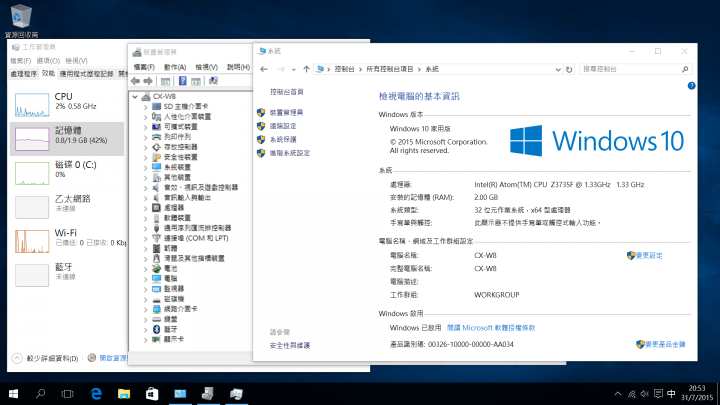Open Device Manager 動作(A) menu
Image resolution: width=720 pixels, height=405 pixels.
pos(175,67)
